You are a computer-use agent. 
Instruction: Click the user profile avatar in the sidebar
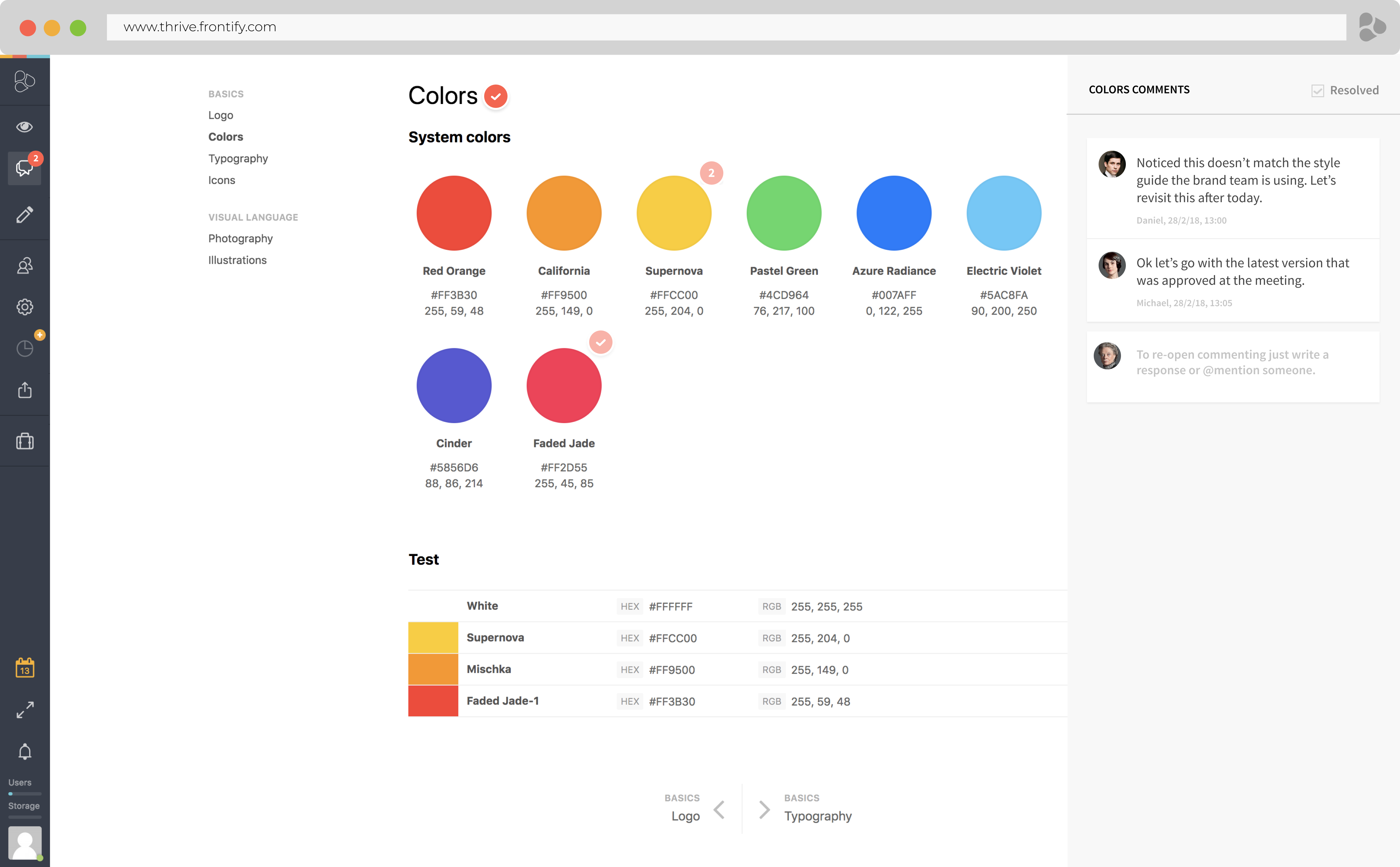[x=25, y=842]
